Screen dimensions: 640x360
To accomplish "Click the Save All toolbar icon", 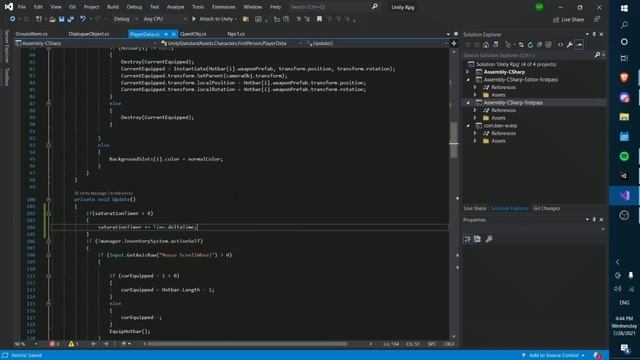I will pos(71,19).
